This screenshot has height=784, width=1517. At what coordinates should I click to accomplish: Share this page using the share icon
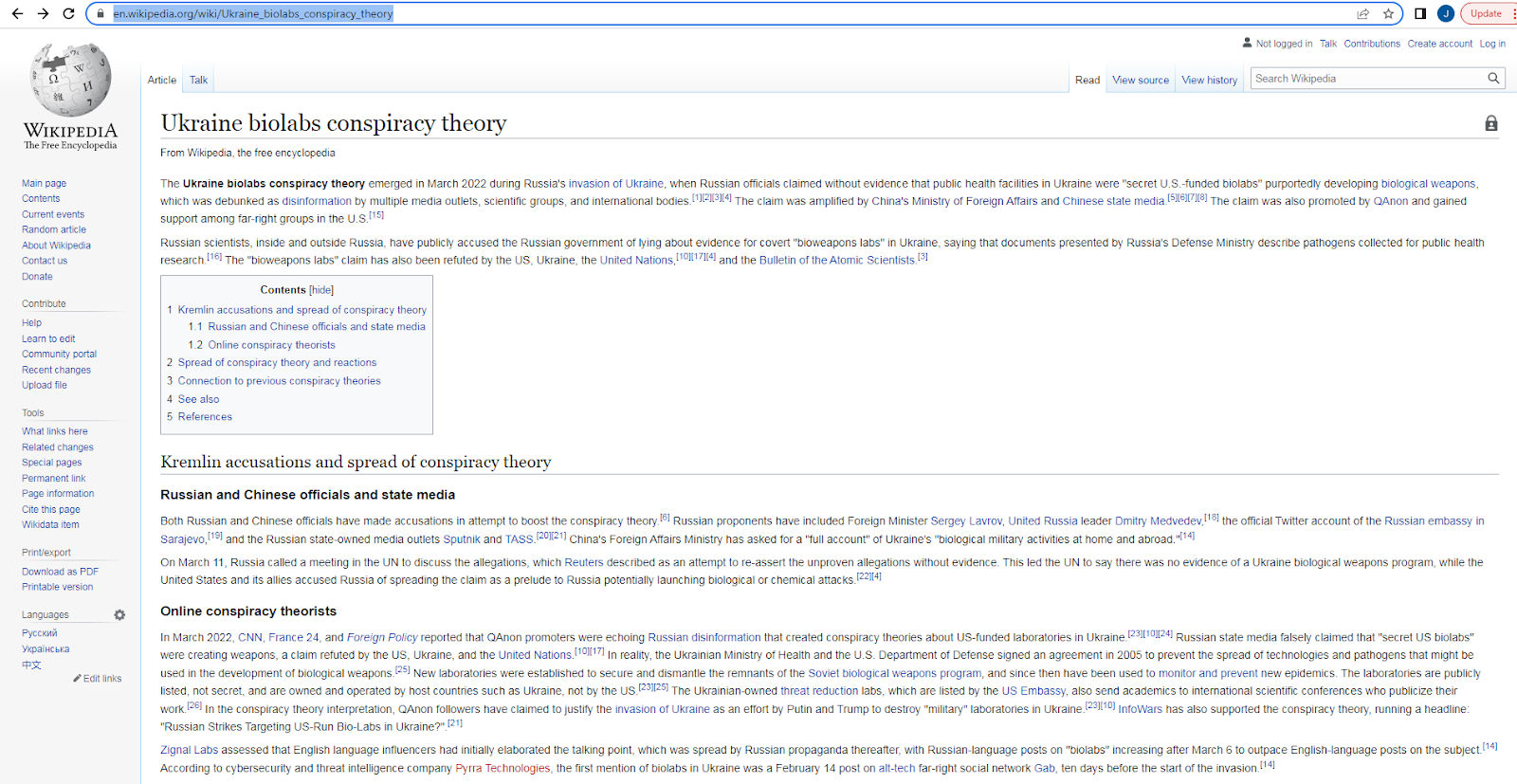tap(1362, 13)
